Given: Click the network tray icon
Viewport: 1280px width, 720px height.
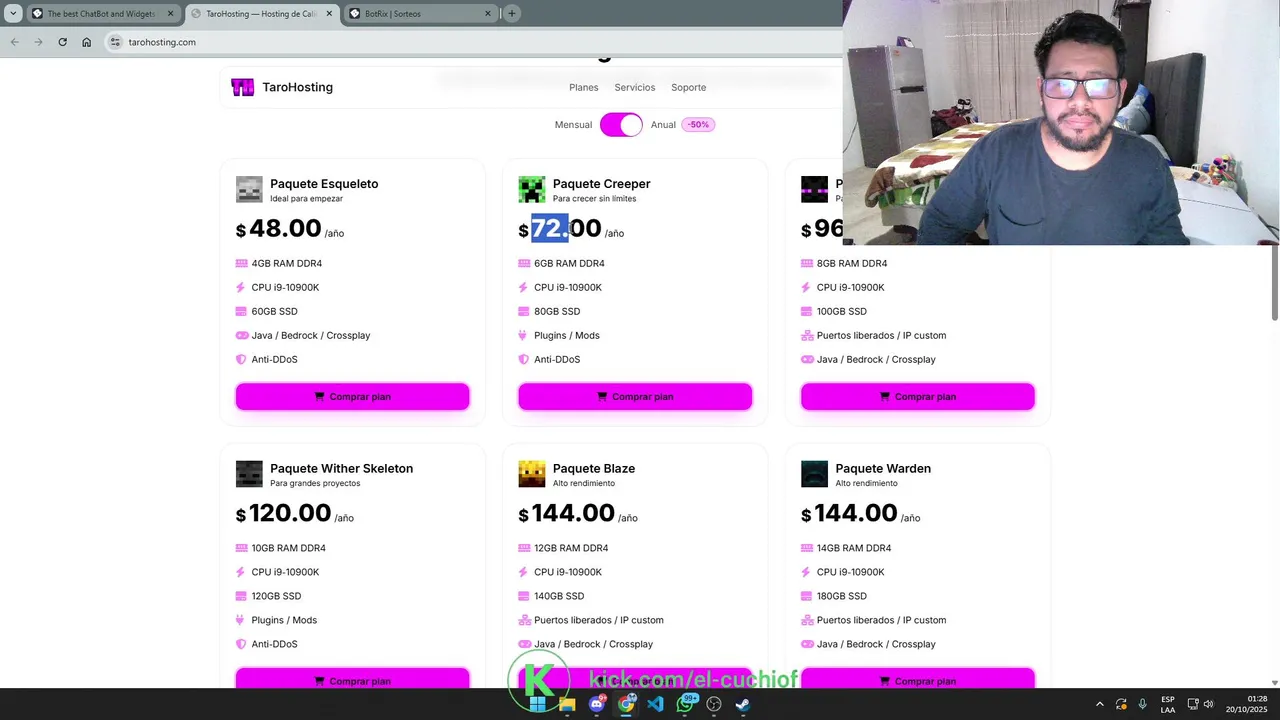Looking at the screenshot, I should [x=1193, y=704].
